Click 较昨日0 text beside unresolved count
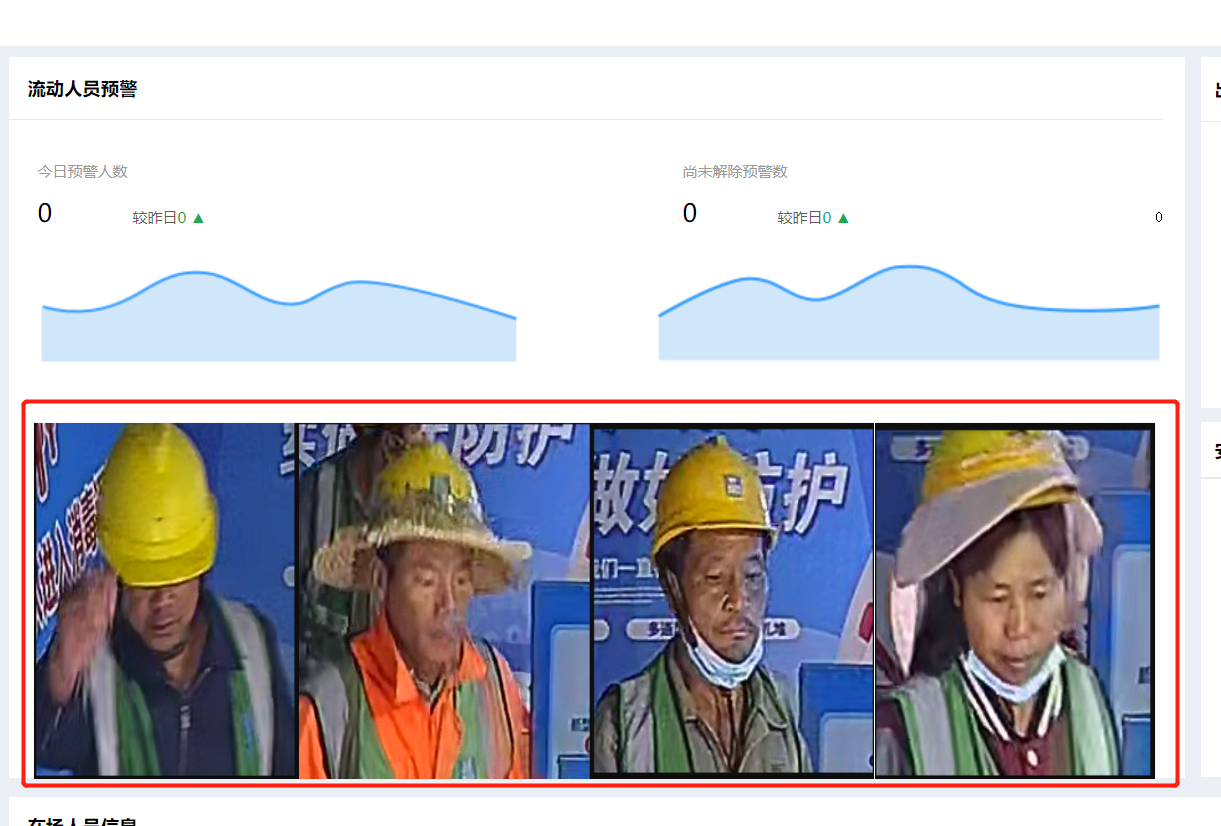Viewport: 1221px width, 826px height. coord(804,218)
